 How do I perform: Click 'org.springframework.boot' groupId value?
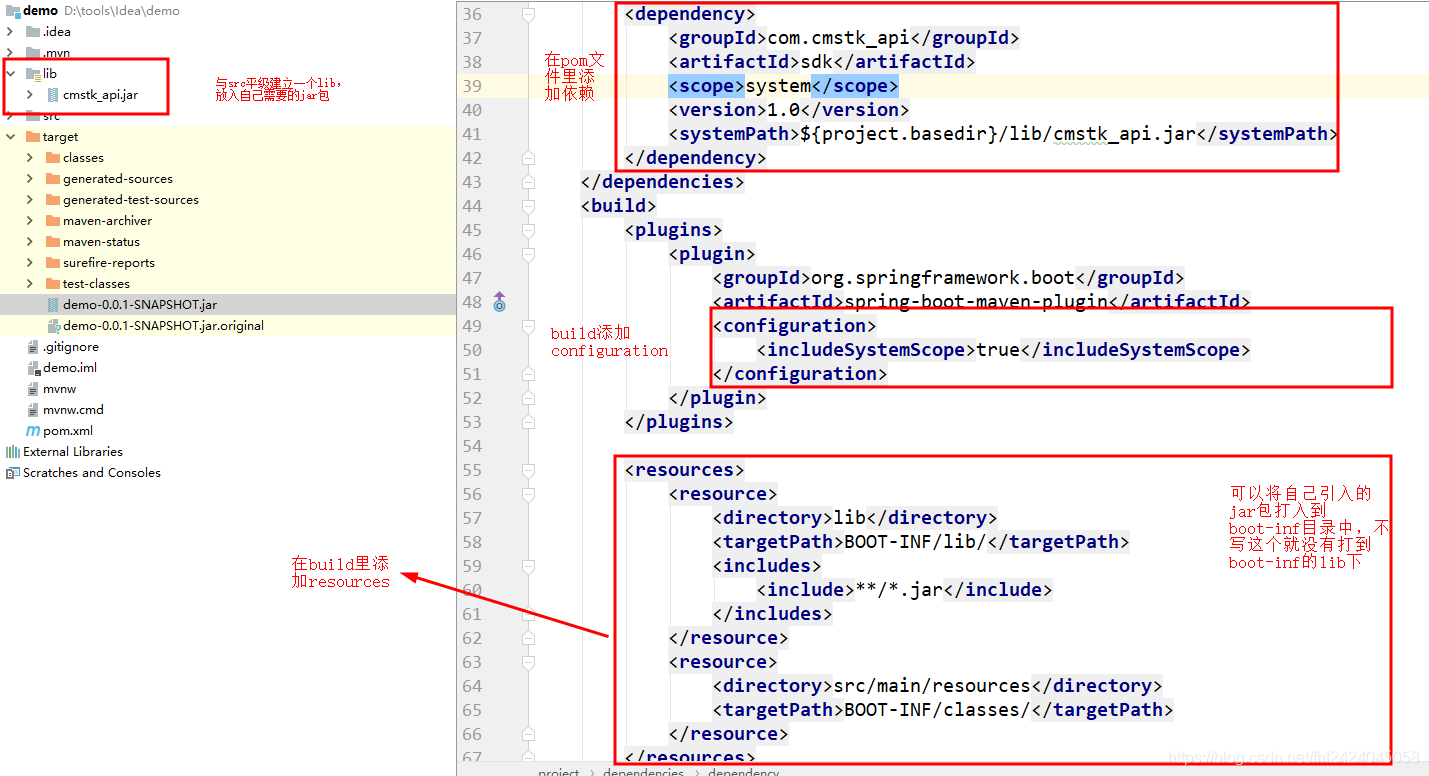click(x=942, y=278)
